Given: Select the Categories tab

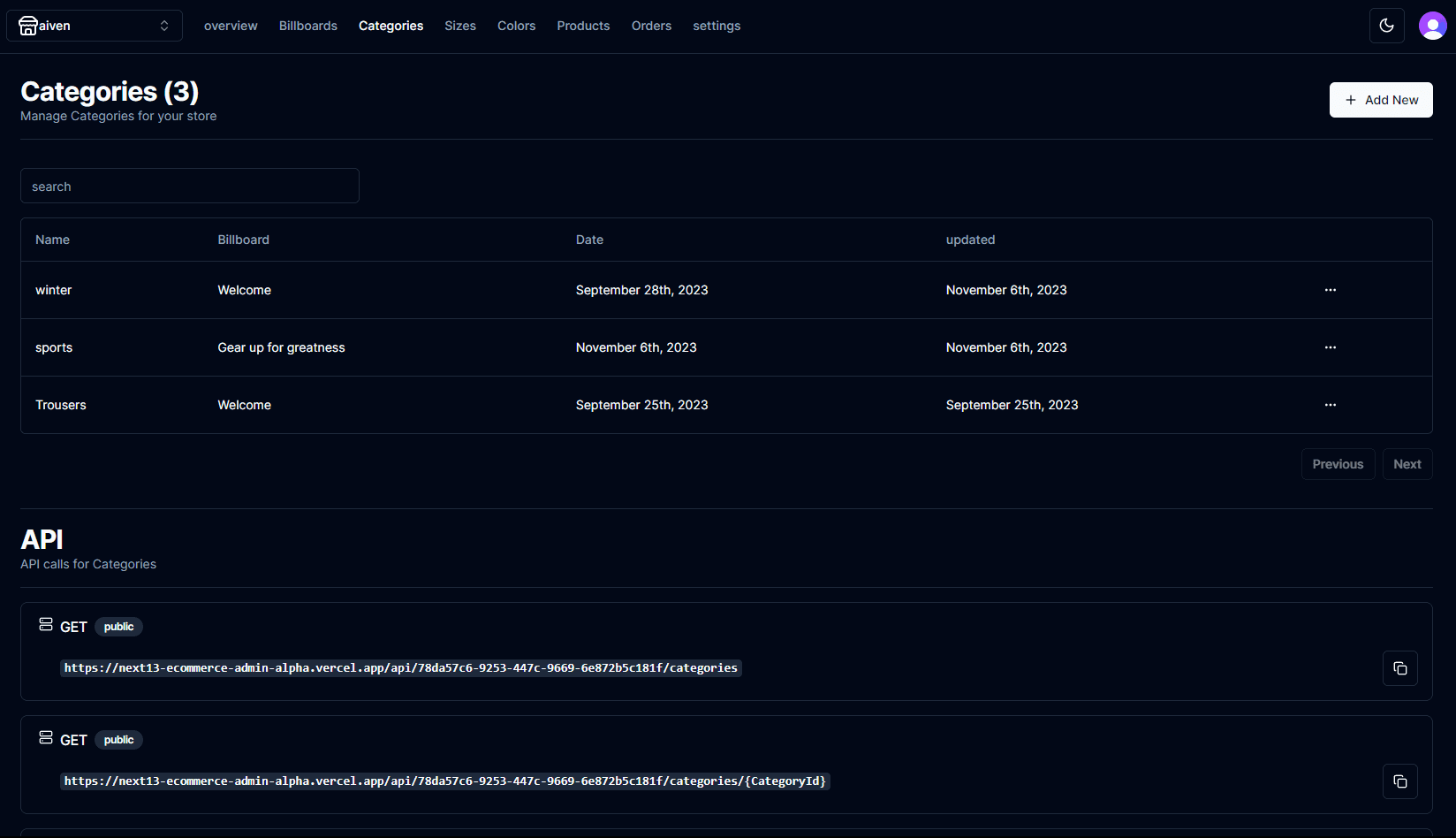Looking at the screenshot, I should tap(391, 26).
